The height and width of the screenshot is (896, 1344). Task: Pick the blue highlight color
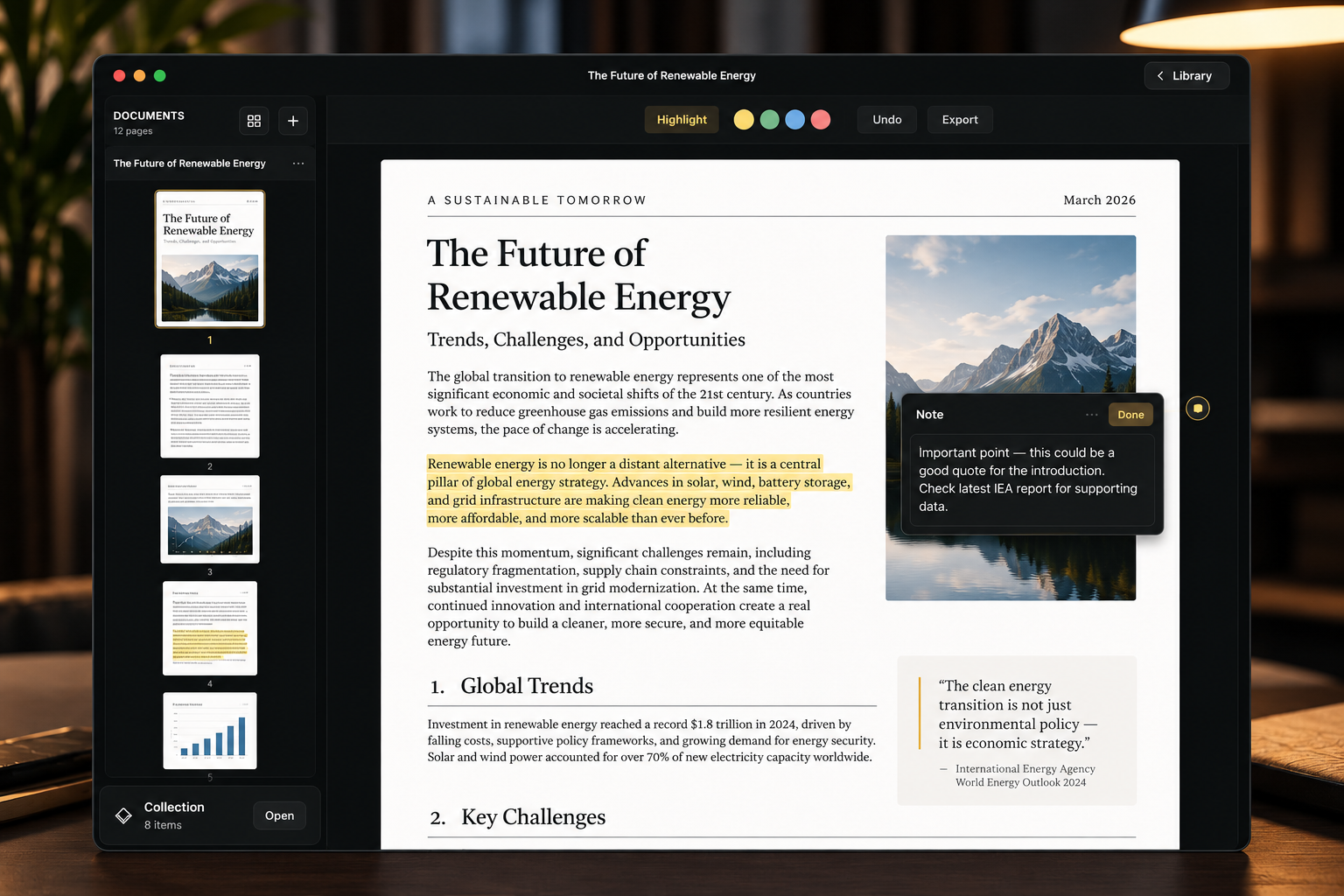click(x=794, y=120)
